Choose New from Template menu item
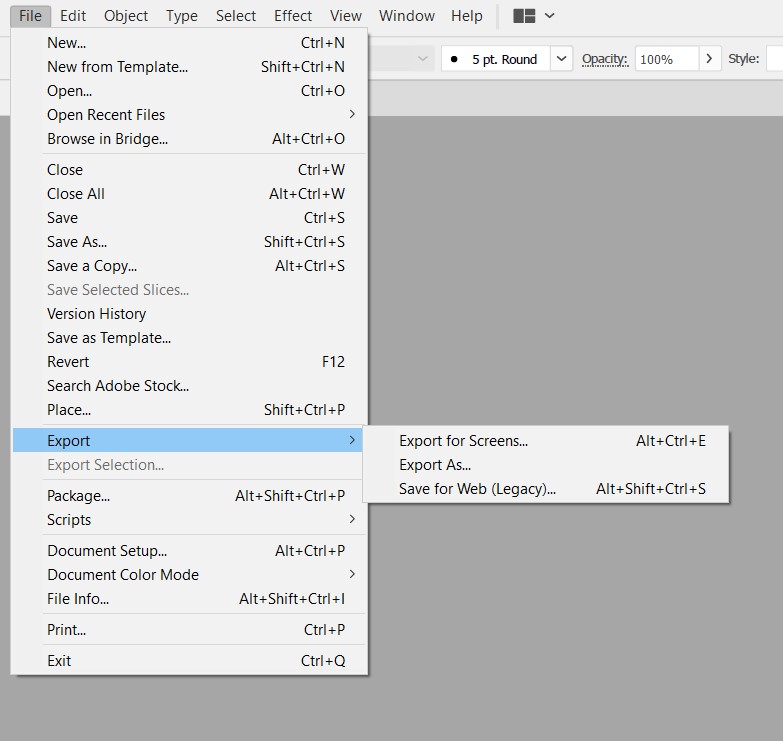 (117, 67)
